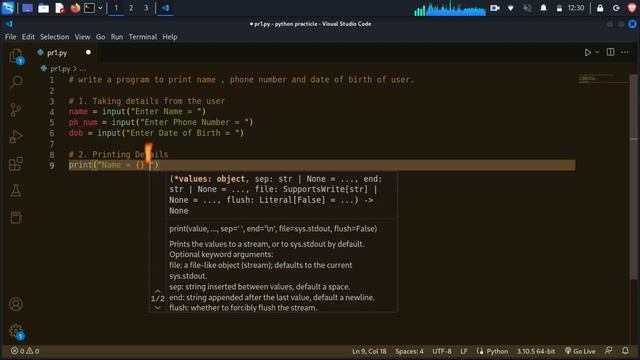Screen dimensions: 640x360
Task: Expand the terminal dropdown arrow in panel
Action: [x=100, y=8]
